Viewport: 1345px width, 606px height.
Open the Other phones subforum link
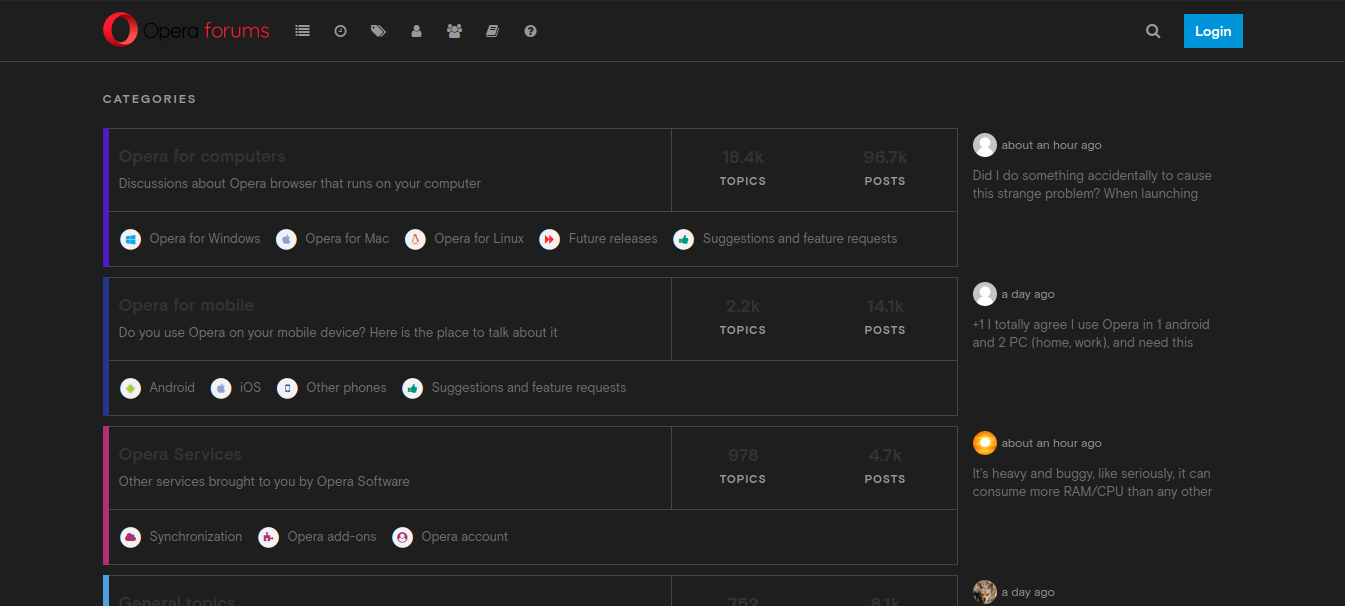pyautogui.click(x=346, y=388)
